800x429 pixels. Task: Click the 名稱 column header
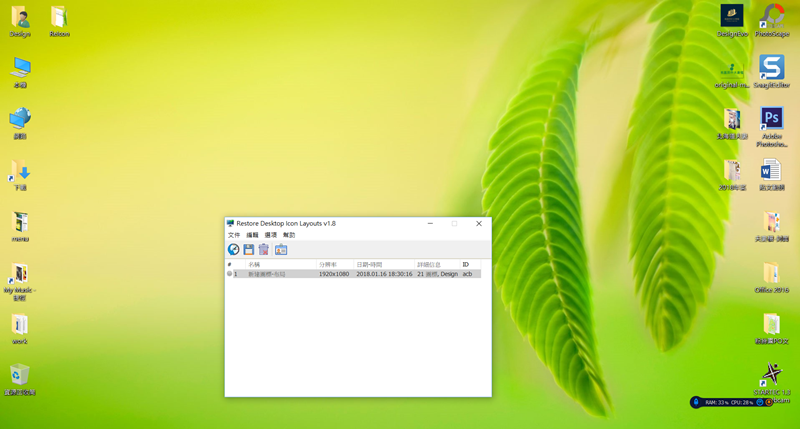(280, 264)
